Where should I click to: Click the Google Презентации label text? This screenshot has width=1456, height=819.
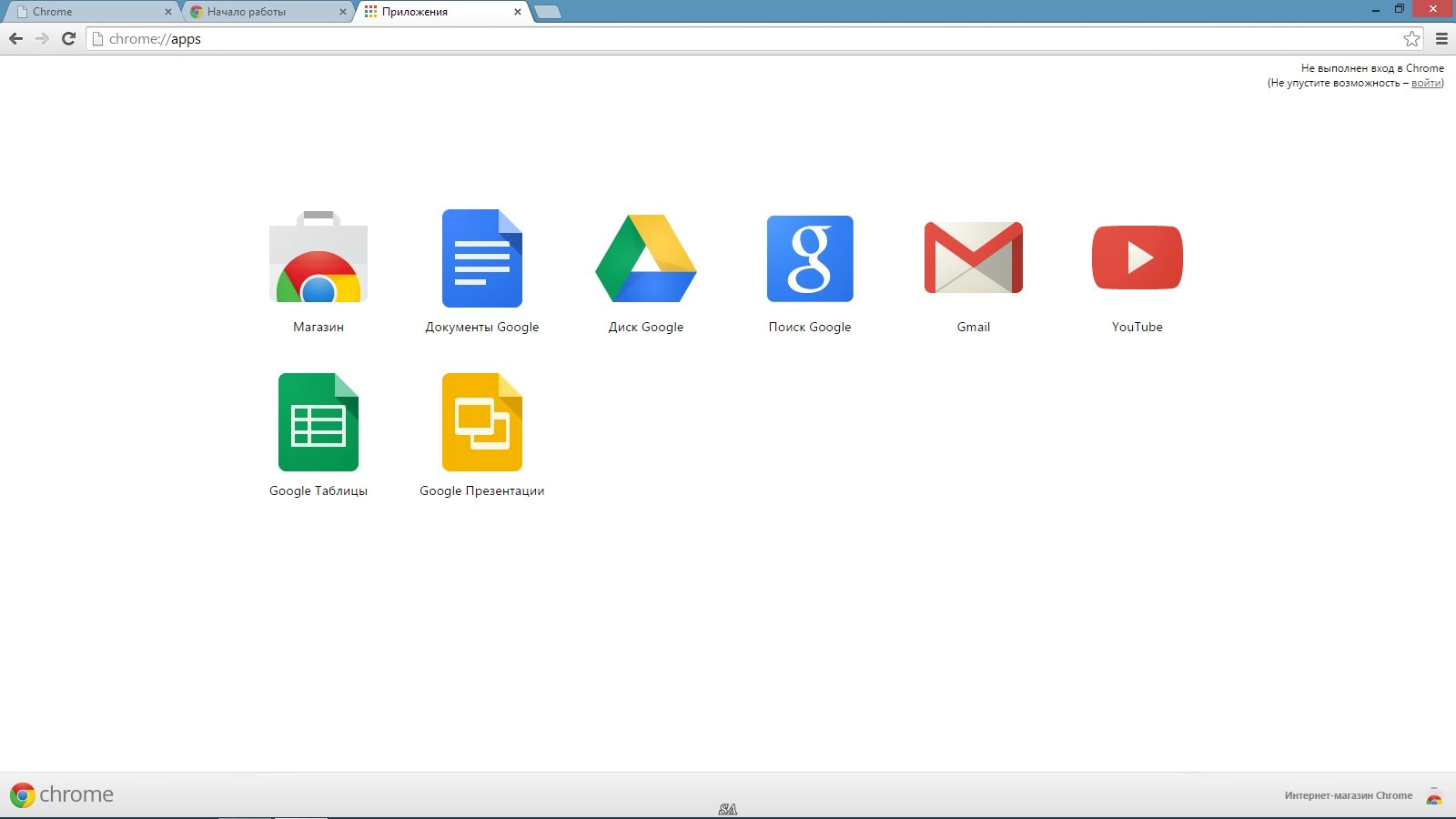click(x=482, y=490)
